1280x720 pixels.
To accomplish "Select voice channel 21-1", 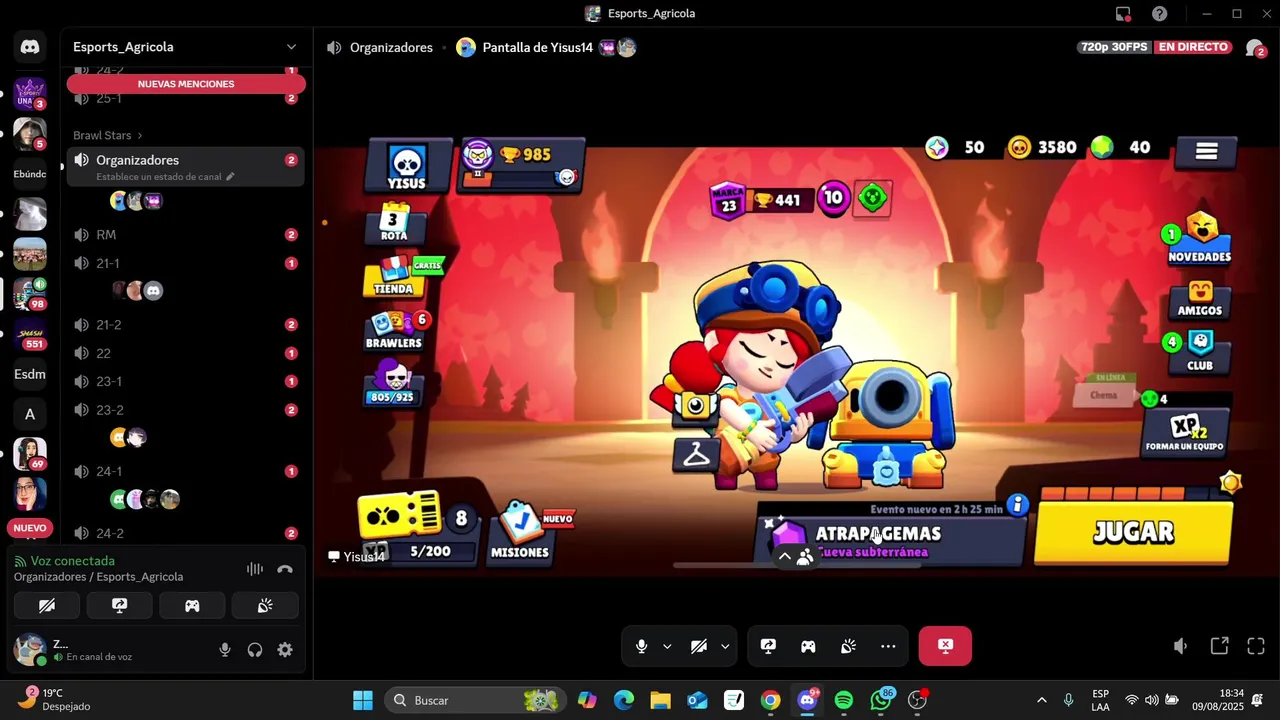I will pyautogui.click(x=186, y=263).
